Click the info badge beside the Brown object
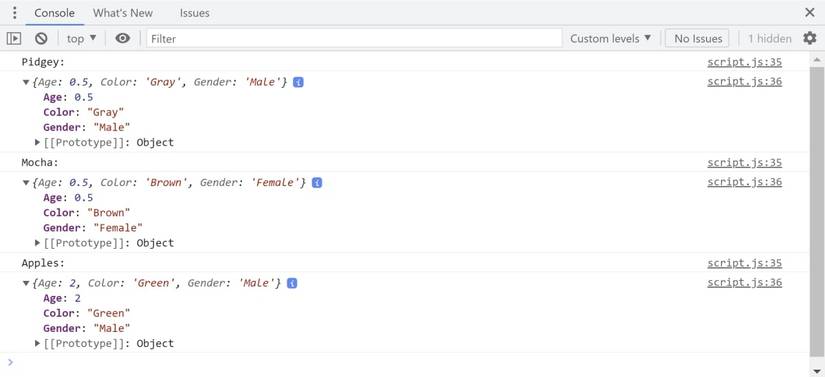Image resolution: width=825 pixels, height=377 pixels. [317, 182]
